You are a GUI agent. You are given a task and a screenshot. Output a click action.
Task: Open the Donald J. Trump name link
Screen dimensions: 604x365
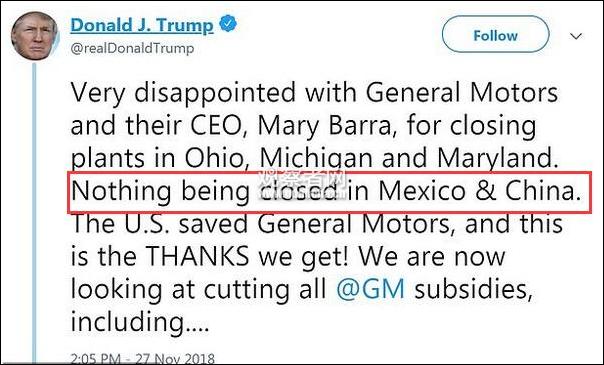142,25
